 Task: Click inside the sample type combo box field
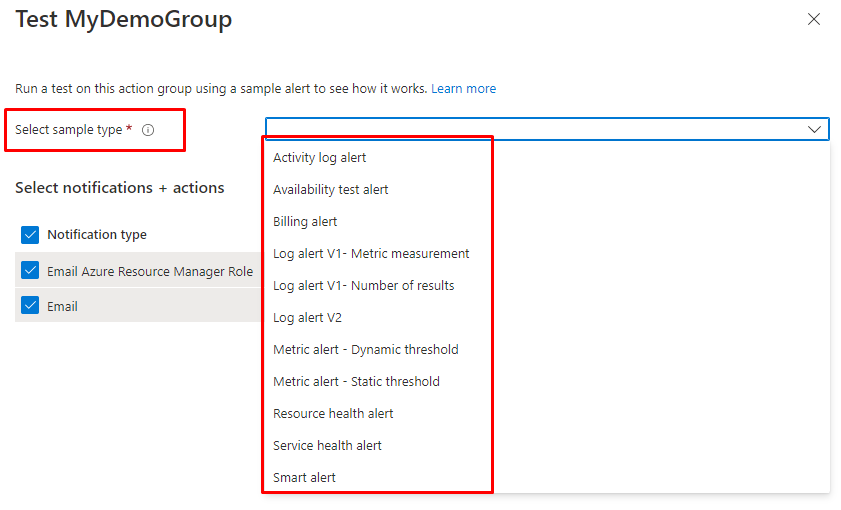[530, 129]
